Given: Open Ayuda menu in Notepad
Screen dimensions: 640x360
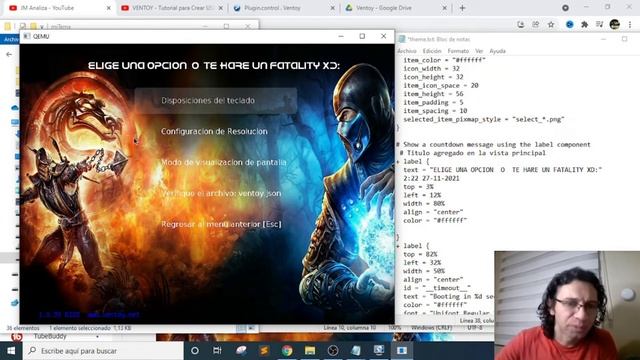Looking at the screenshot, I should [x=498, y=51].
